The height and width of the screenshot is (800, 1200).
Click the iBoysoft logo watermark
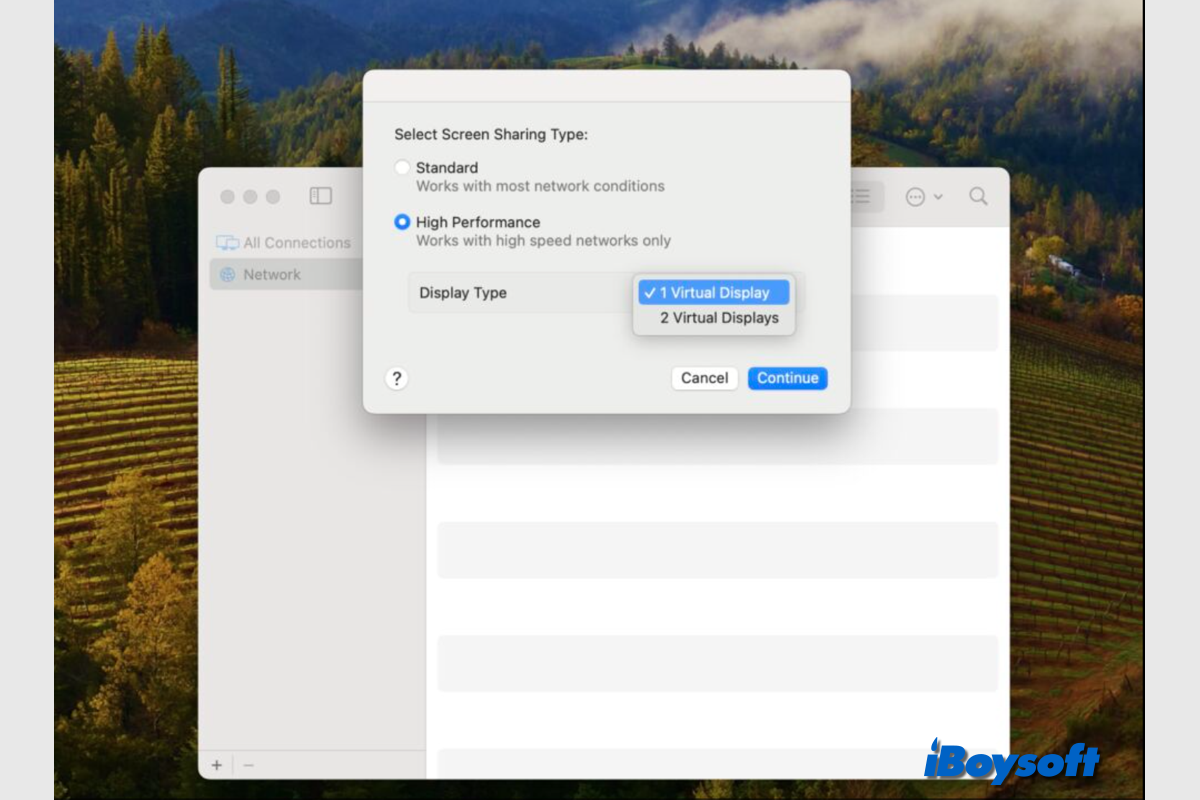coord(1010,762)
